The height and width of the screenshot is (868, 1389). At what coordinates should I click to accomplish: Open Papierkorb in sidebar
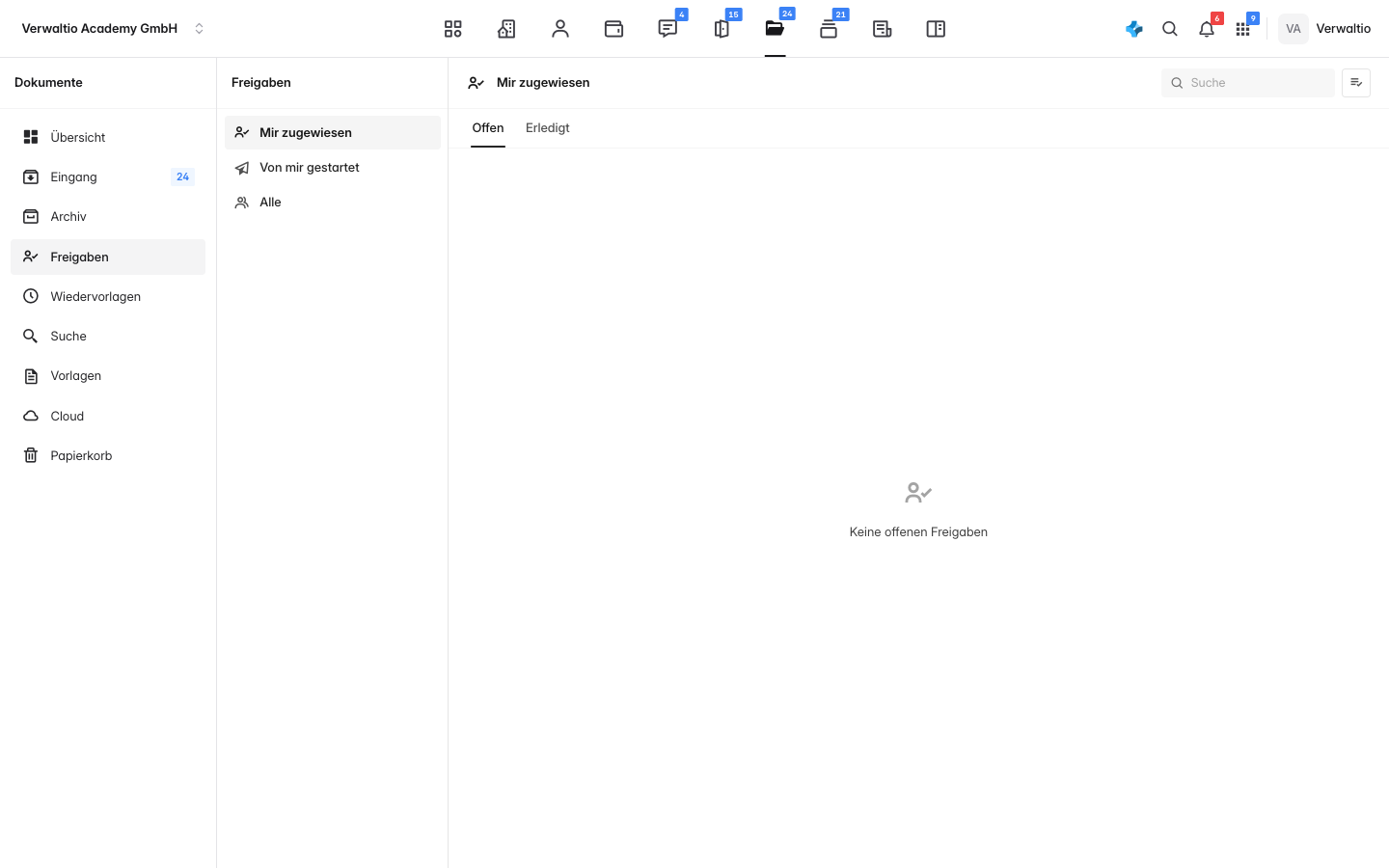tap(108, 455)
